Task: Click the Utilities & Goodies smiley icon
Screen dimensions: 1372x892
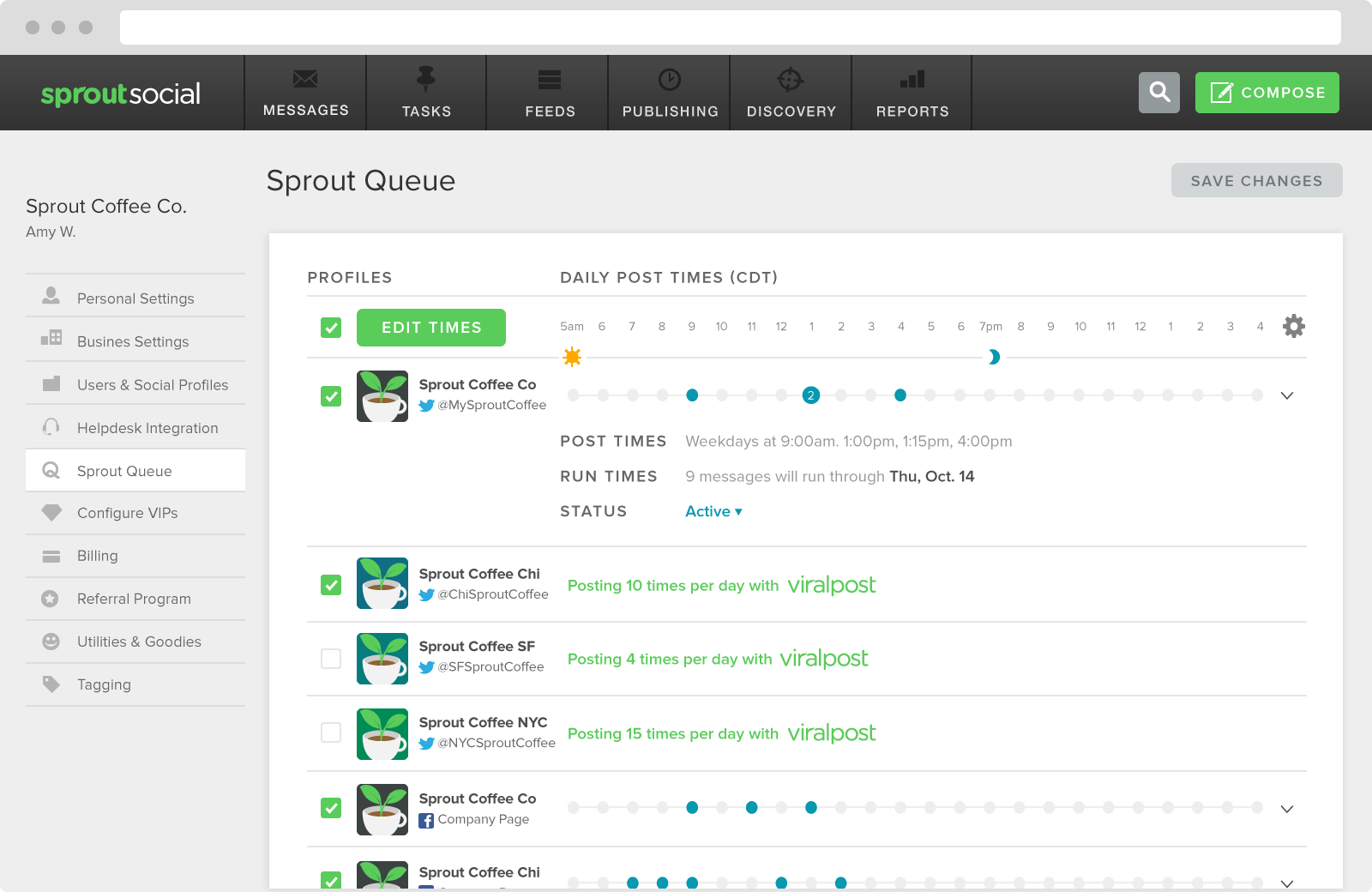Action: 51,641
